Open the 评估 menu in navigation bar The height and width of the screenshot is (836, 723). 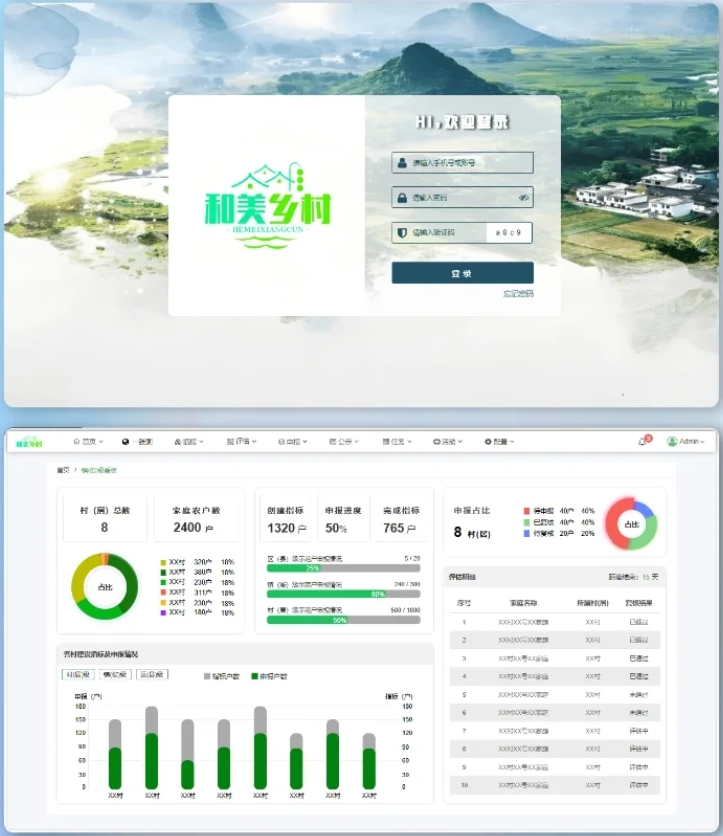[241, 441]
